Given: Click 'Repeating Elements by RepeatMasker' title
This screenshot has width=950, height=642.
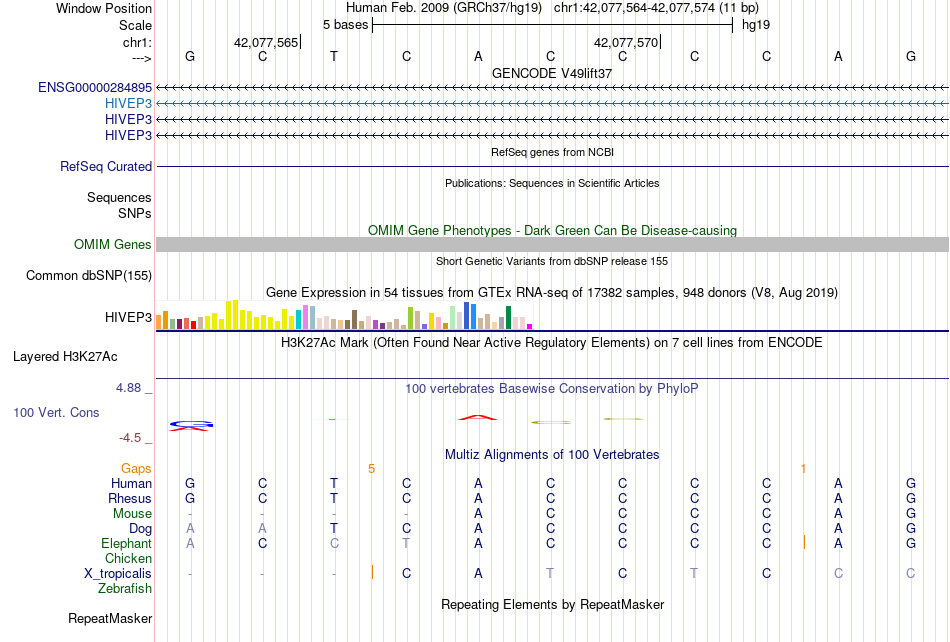Looking at the screenshot, I should coord(553,604).
